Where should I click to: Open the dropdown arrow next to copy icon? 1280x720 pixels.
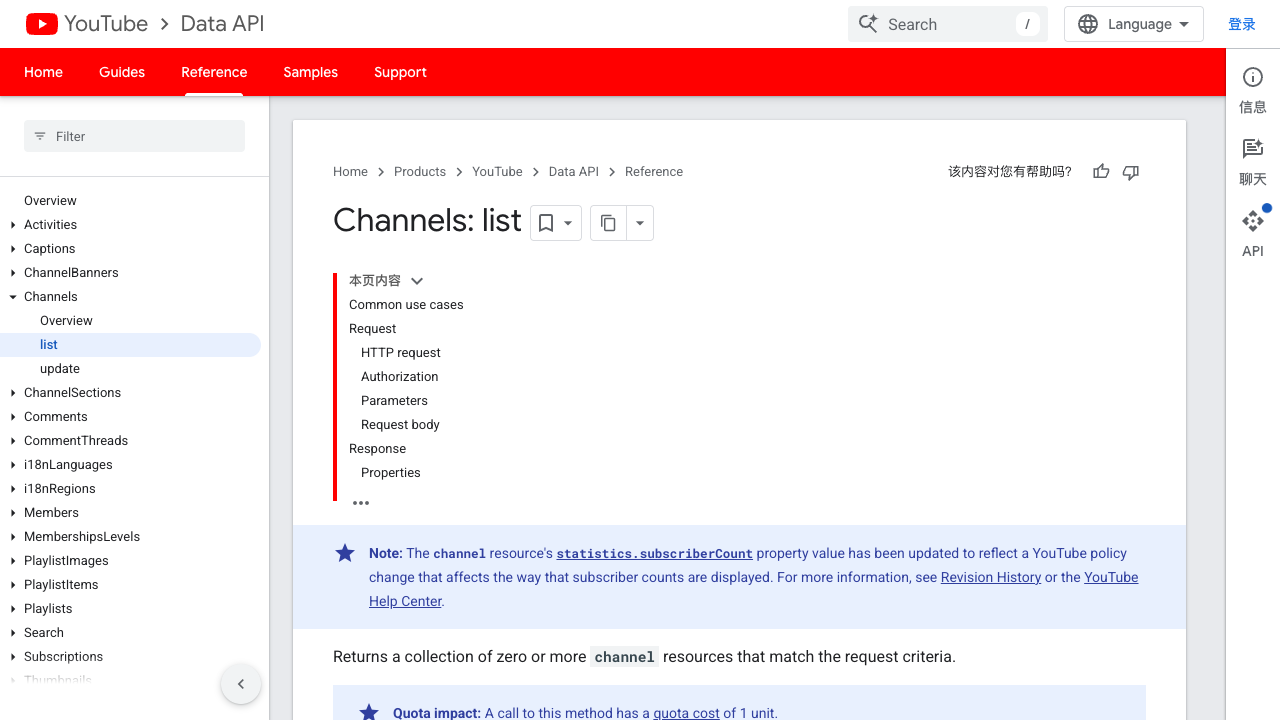point(640,223)
